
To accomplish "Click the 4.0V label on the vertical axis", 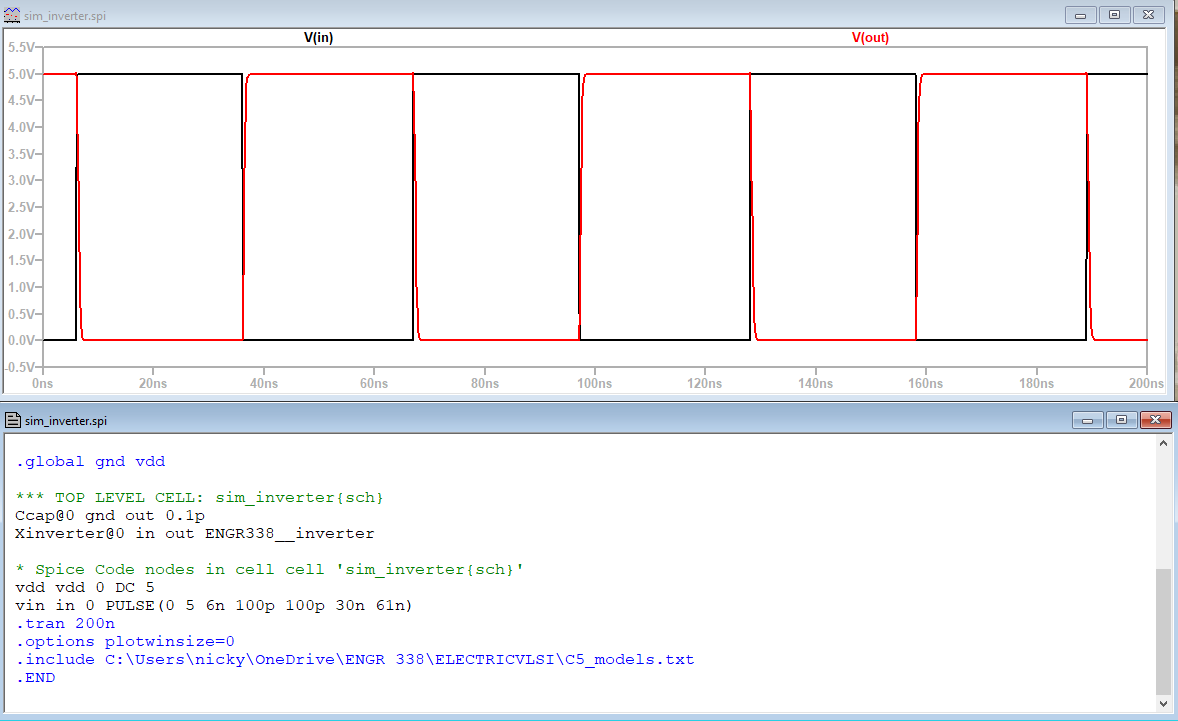I will pos(22,128).
